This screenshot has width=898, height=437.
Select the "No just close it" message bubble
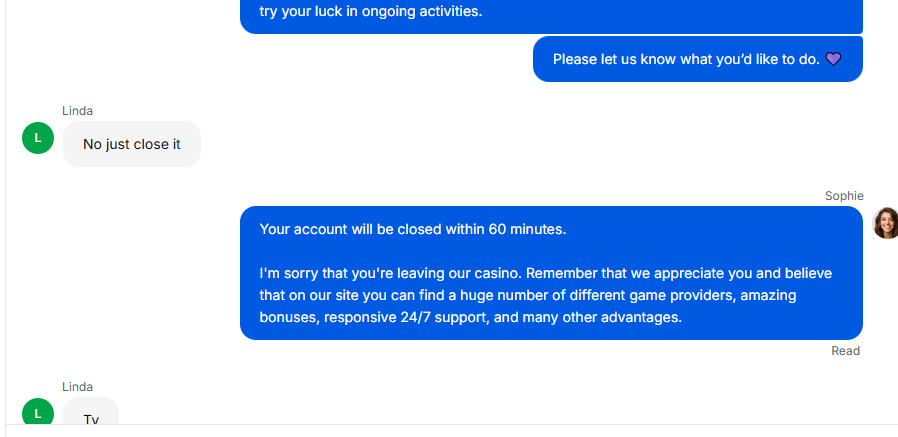tap(132, 144)
